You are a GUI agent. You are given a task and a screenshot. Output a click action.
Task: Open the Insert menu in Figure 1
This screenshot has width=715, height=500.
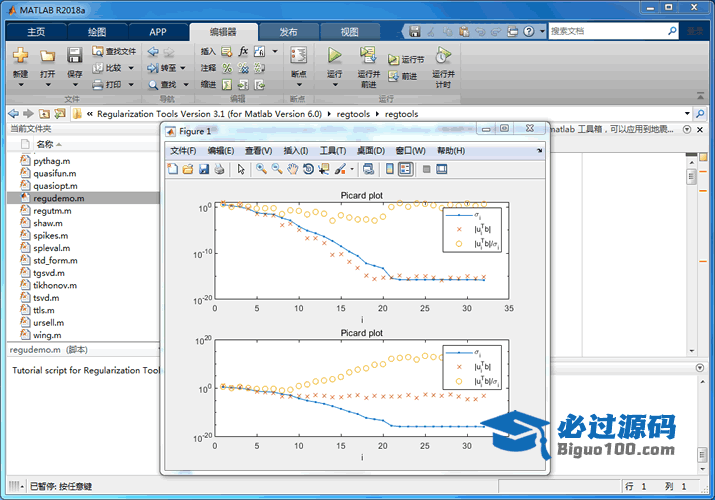295,151
